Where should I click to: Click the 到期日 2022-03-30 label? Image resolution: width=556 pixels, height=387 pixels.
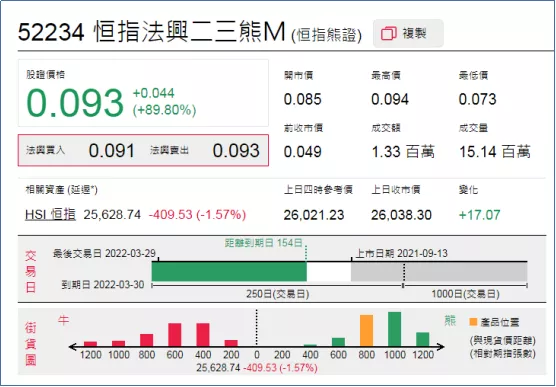103,285
